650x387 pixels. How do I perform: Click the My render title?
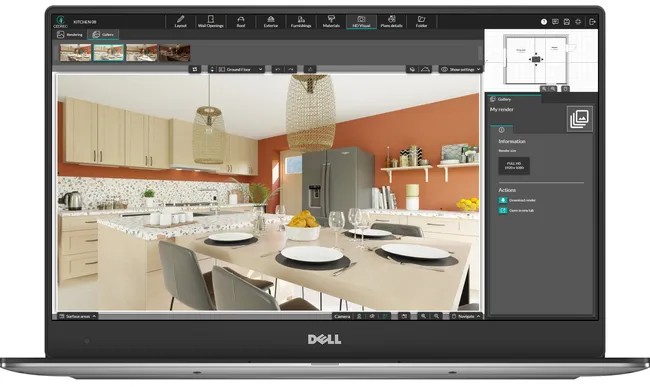pos(502,109)
